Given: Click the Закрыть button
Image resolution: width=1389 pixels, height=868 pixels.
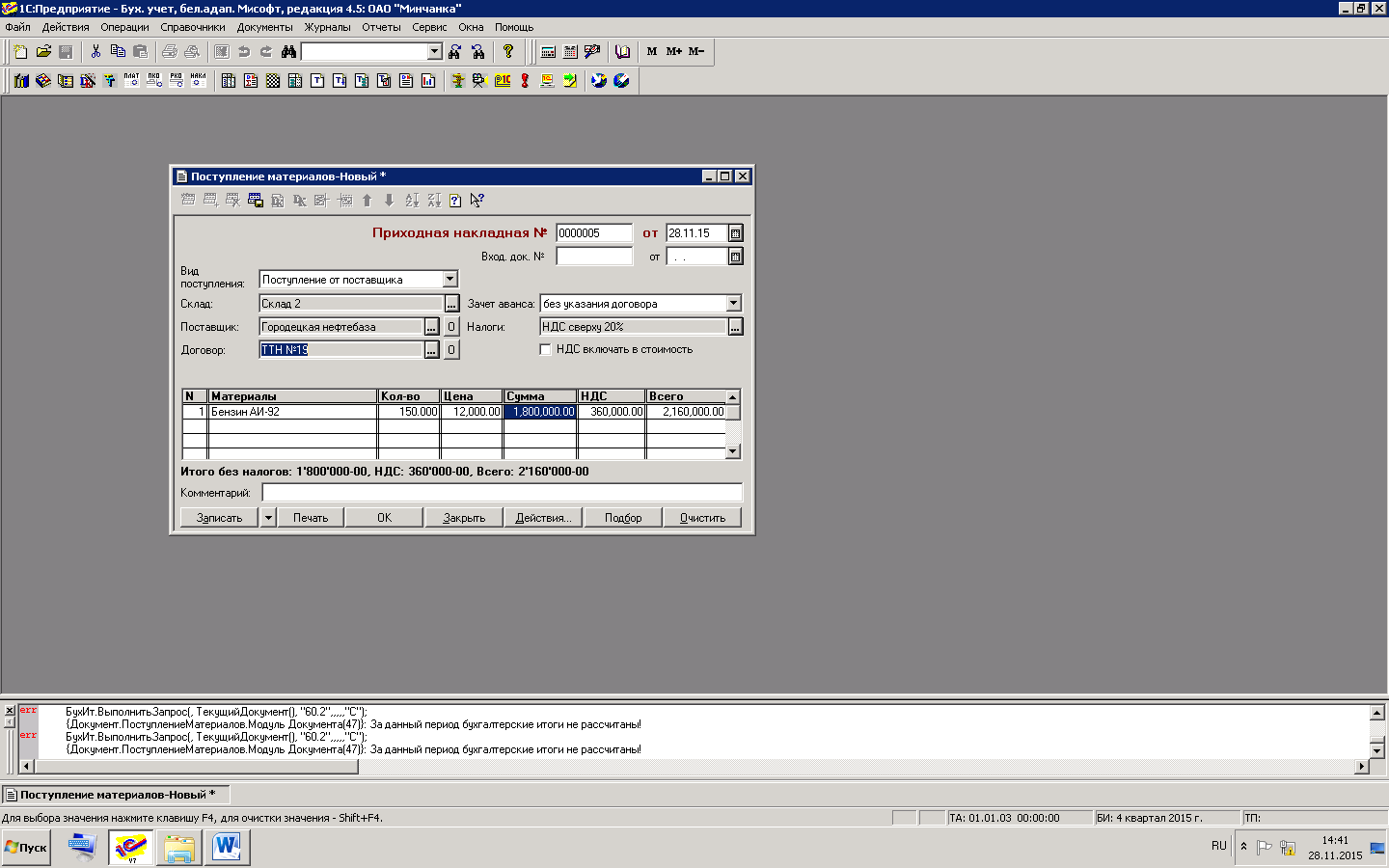Looking at the screenshot, I should point(464,518).
